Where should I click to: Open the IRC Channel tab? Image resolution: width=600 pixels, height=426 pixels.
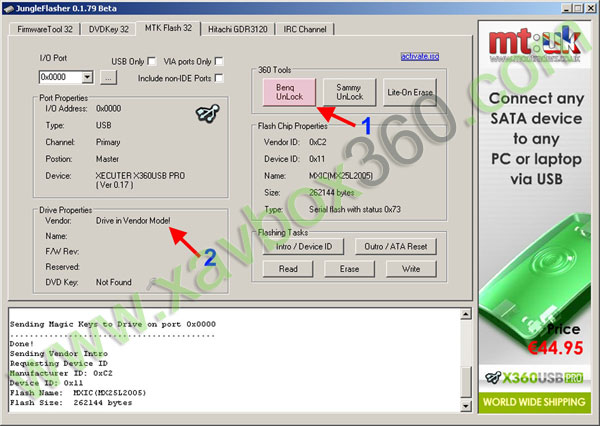point(305,29)
